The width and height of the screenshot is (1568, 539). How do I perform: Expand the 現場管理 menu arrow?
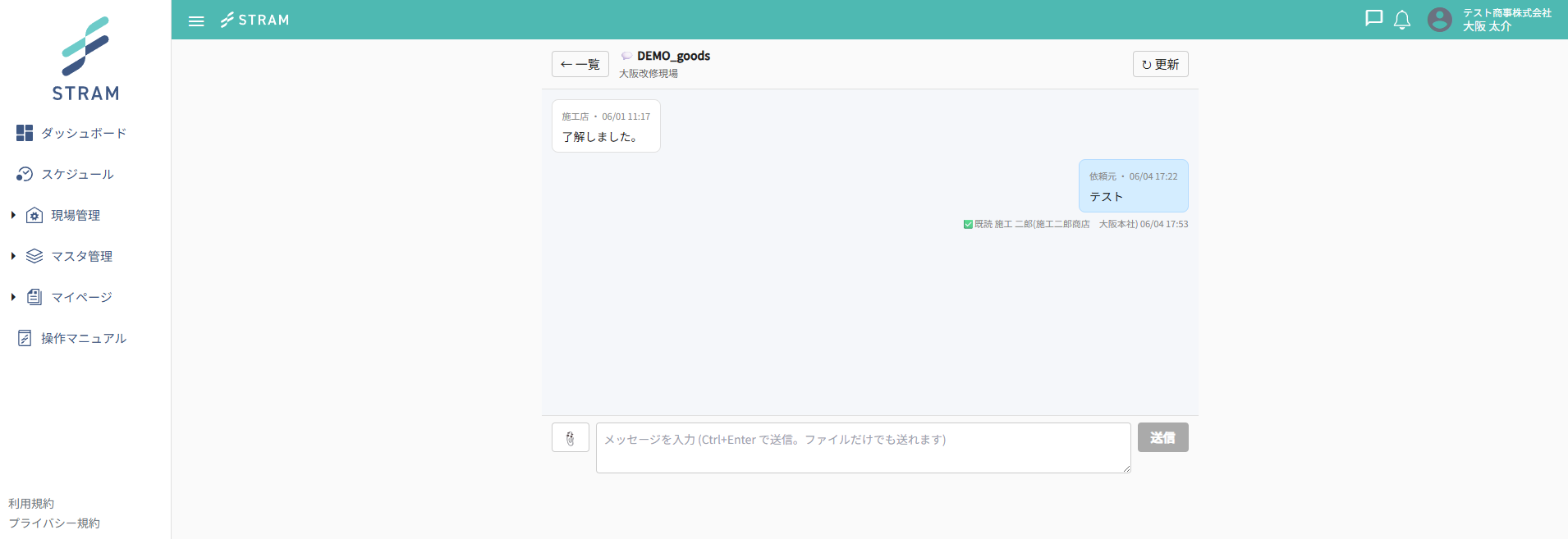click(x=13, y=215)
